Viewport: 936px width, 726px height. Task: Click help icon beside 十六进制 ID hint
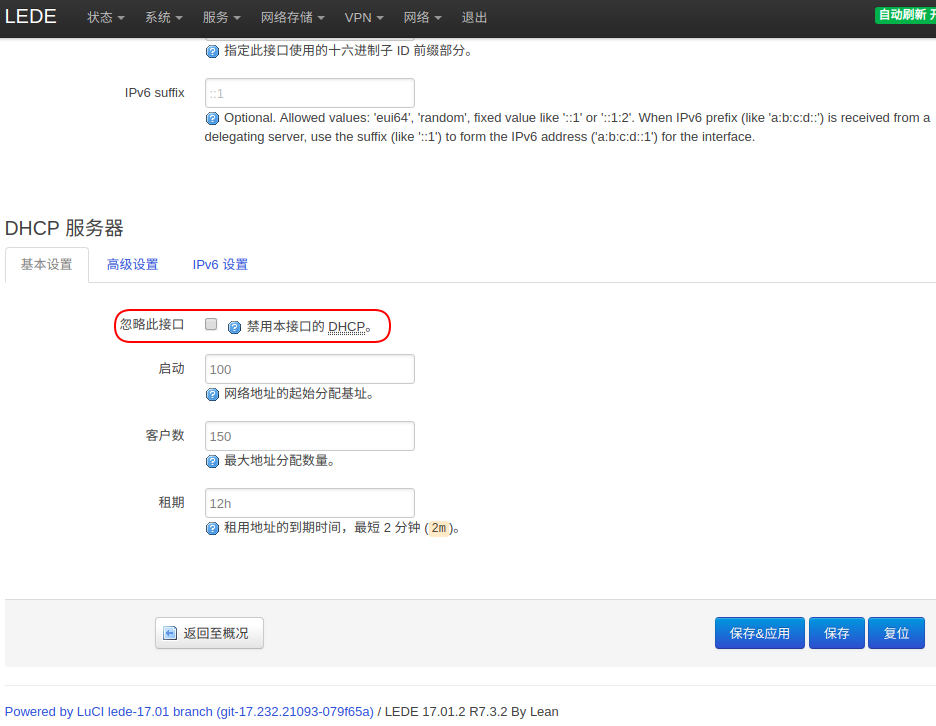tap(212, 51)
